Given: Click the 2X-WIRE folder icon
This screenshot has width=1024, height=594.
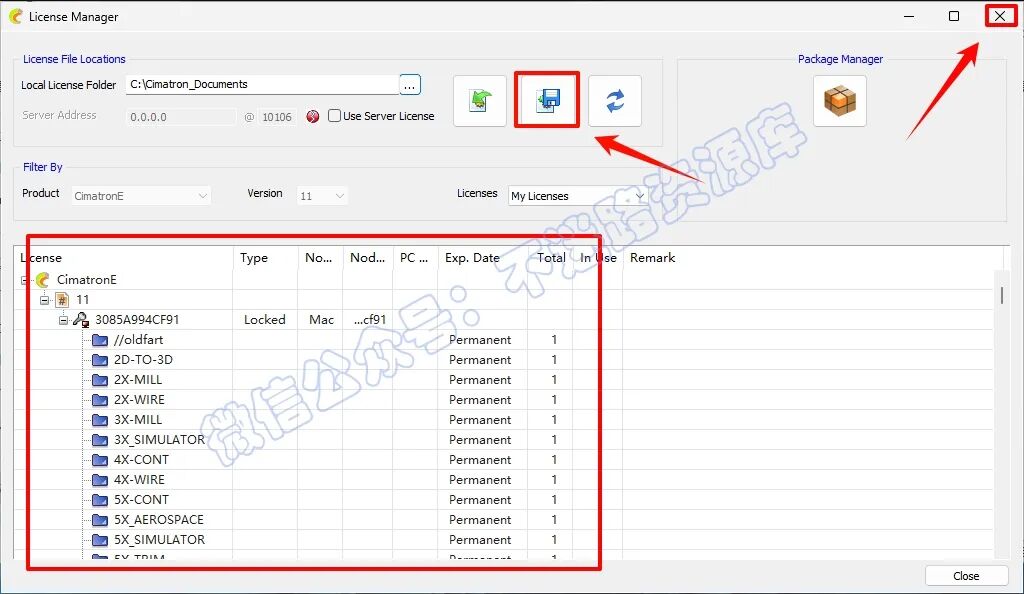Looking at the screenshot, I should 100,399.
